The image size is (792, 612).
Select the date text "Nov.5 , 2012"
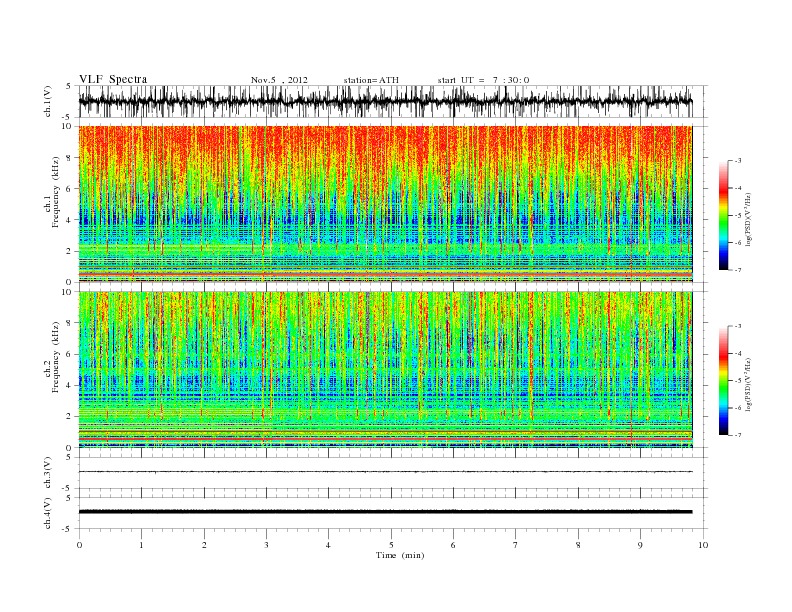(279, 80)
